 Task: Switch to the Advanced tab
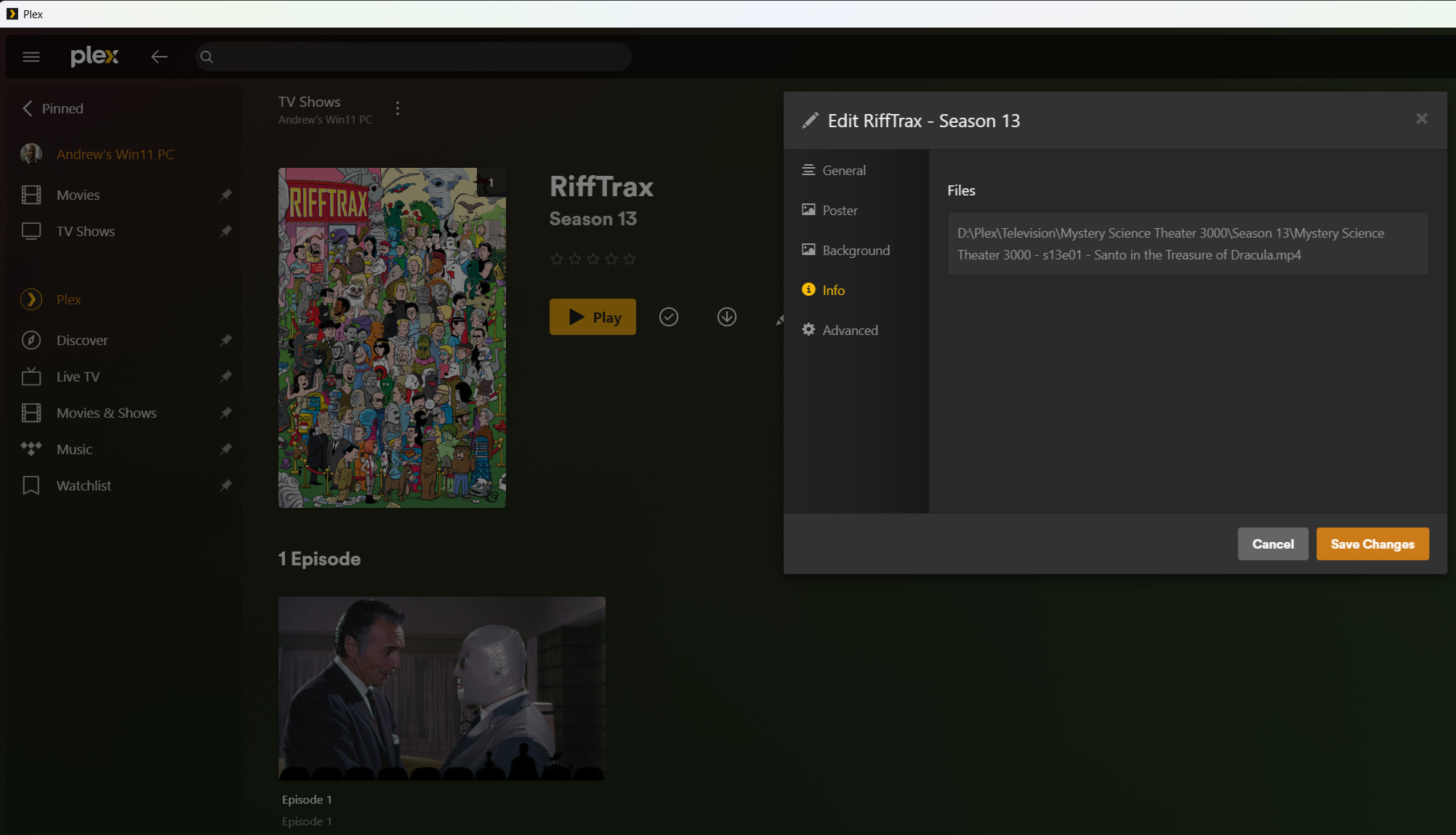[x=849, y=330]
